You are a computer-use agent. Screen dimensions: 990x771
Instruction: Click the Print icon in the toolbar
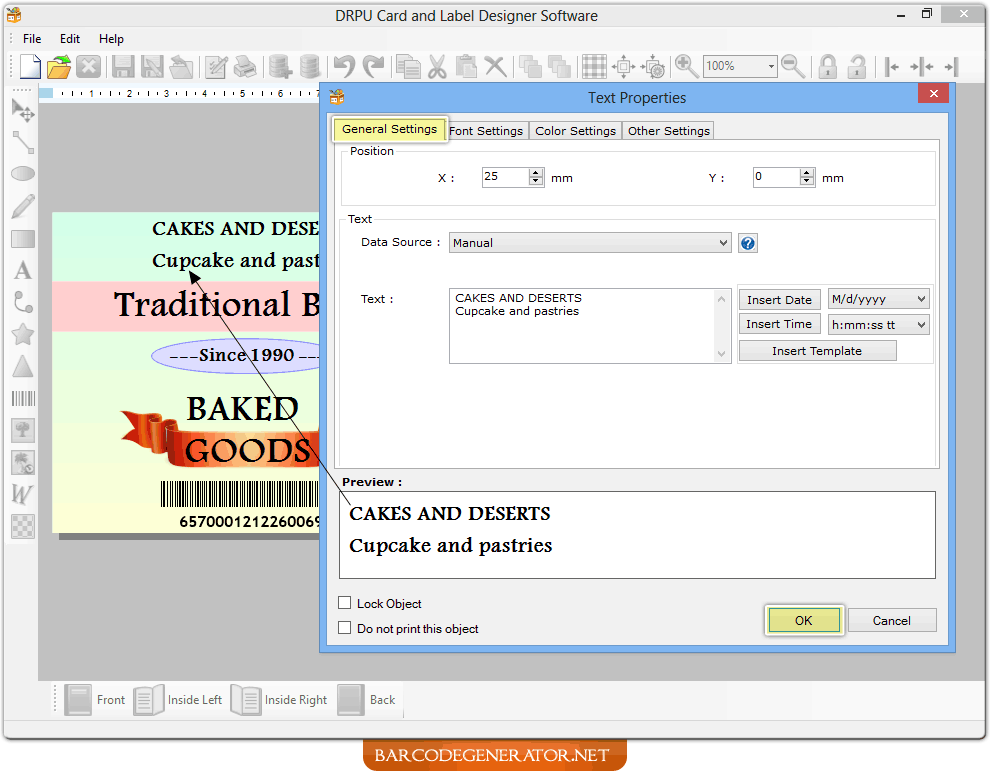point(245,66)
